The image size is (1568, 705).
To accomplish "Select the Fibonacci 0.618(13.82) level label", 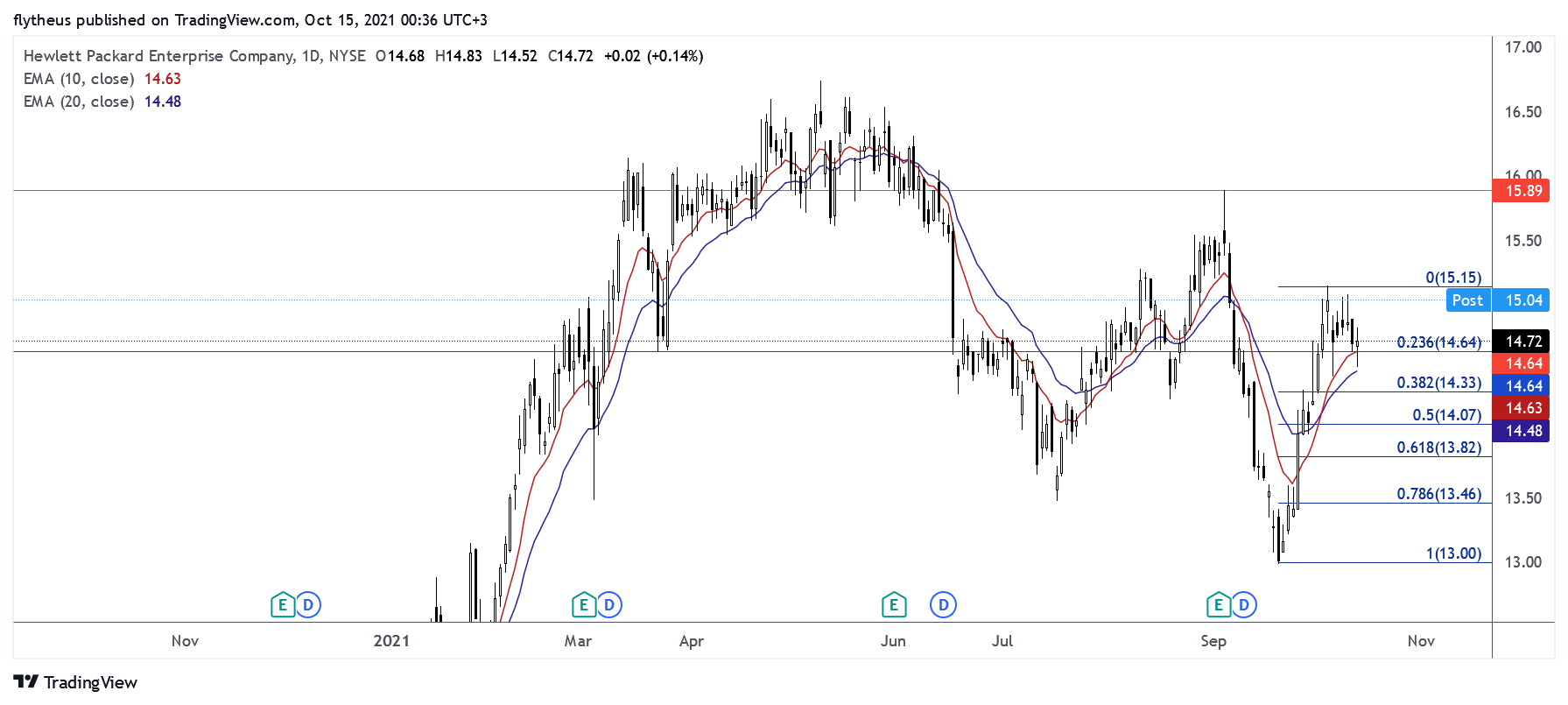I will [1439, 448].
